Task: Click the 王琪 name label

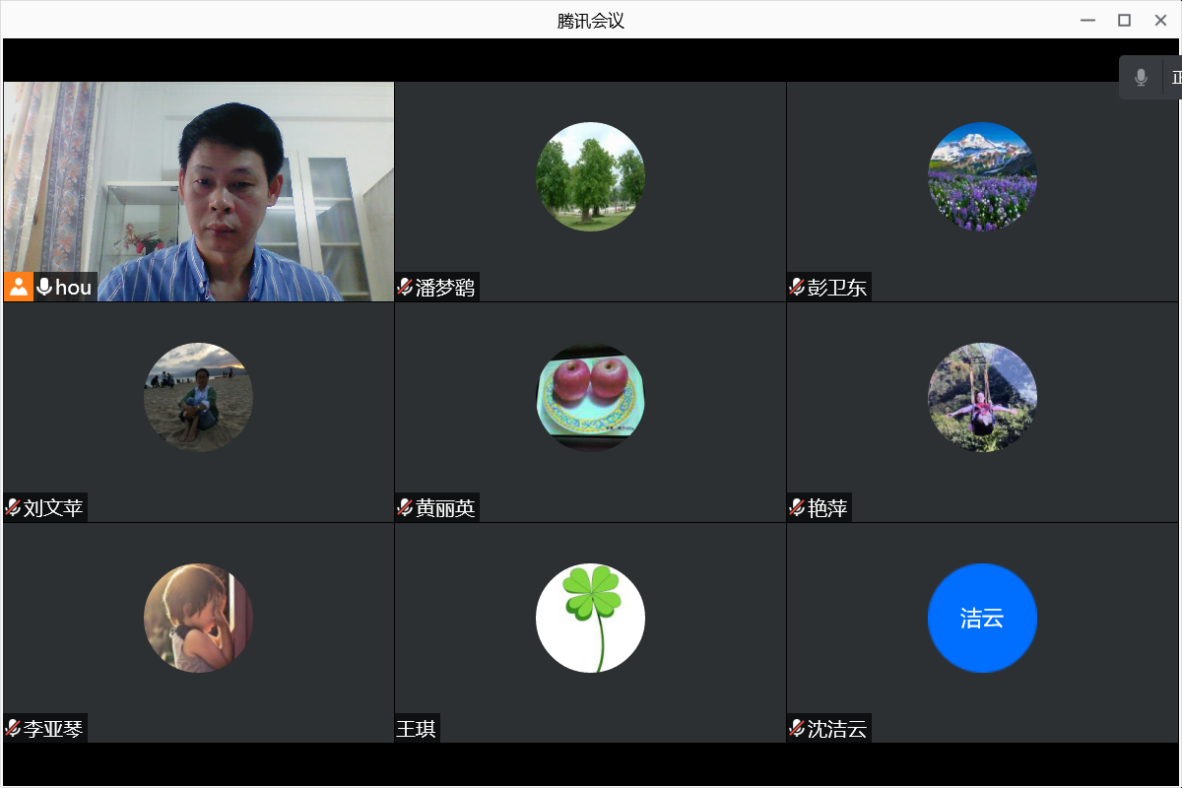Action: 416,728
